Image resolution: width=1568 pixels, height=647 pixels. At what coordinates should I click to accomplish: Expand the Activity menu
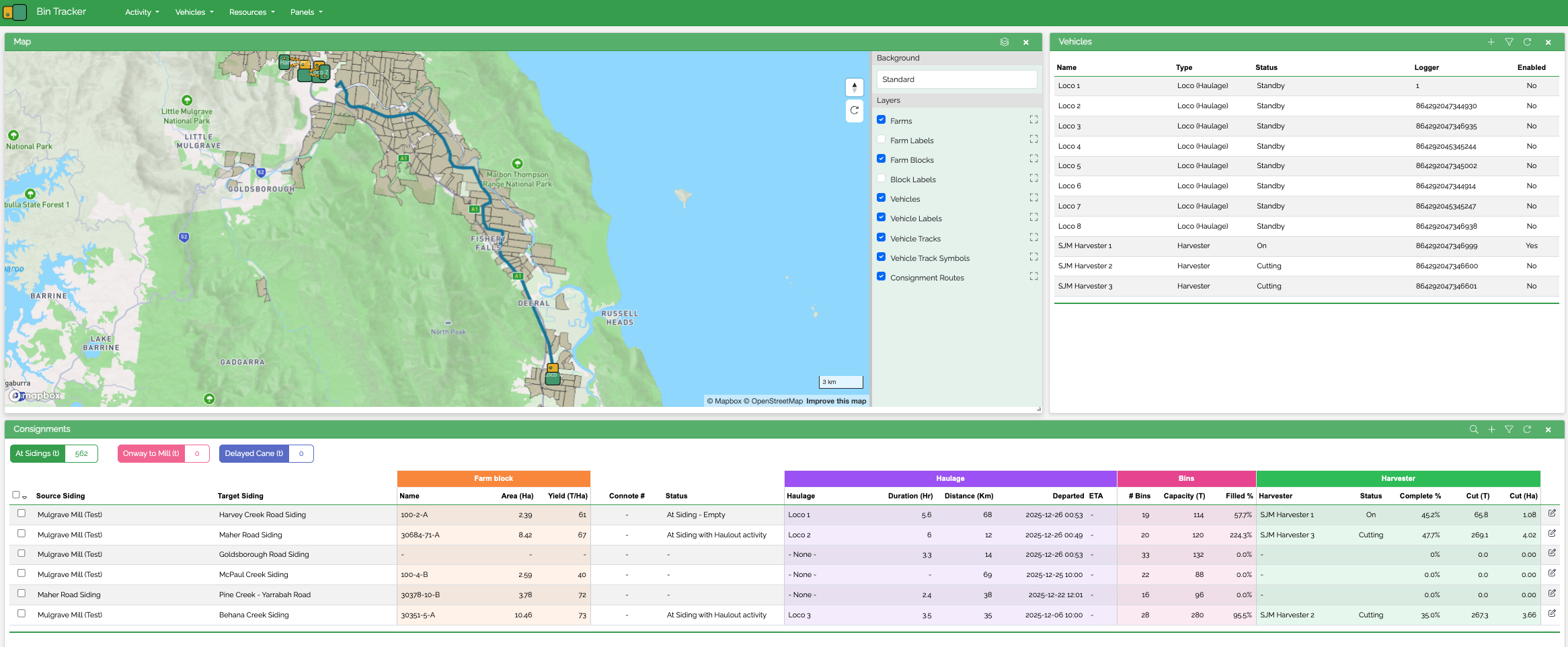click(142, 12)
